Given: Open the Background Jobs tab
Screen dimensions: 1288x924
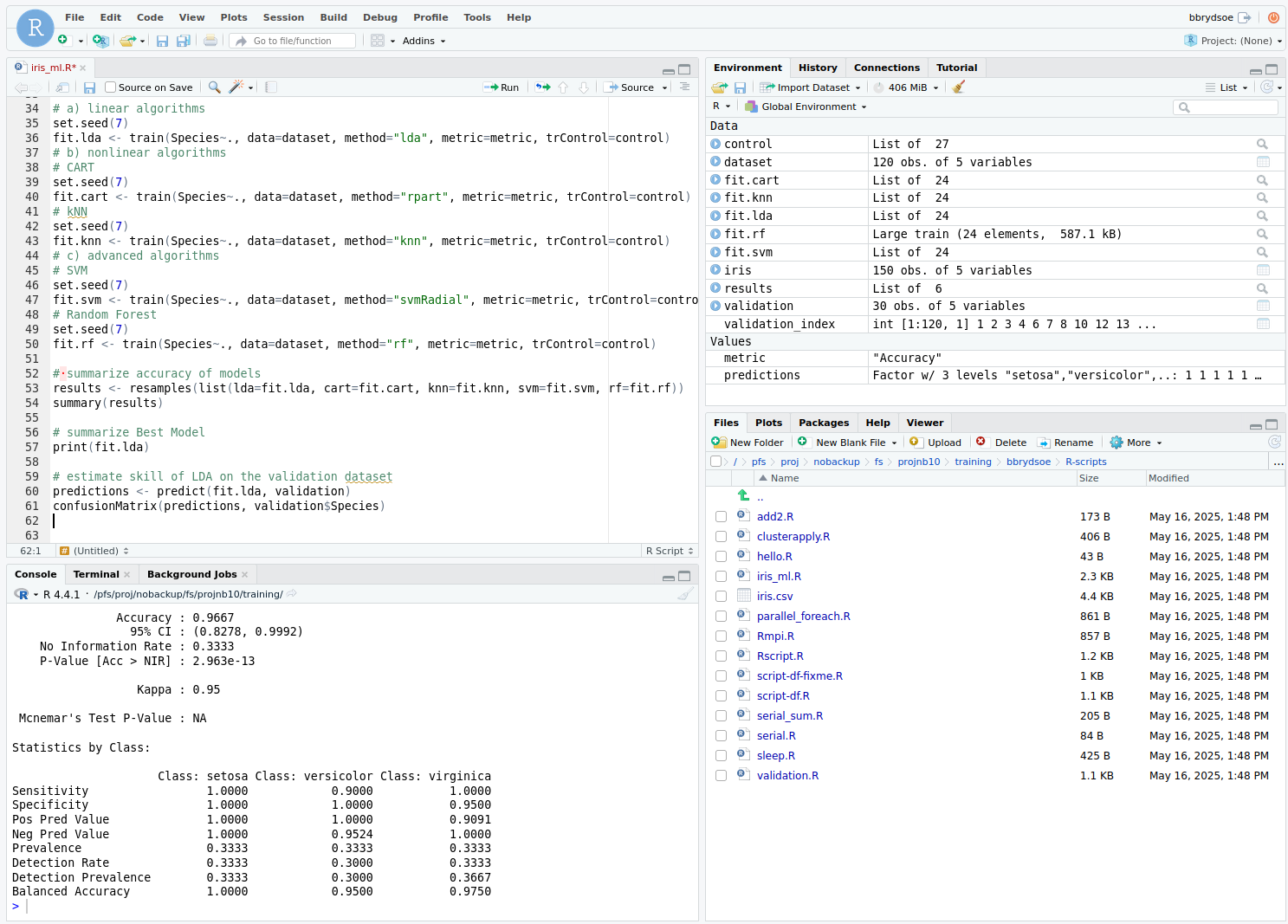Looking at the screenshot, I should coord(191,574).
